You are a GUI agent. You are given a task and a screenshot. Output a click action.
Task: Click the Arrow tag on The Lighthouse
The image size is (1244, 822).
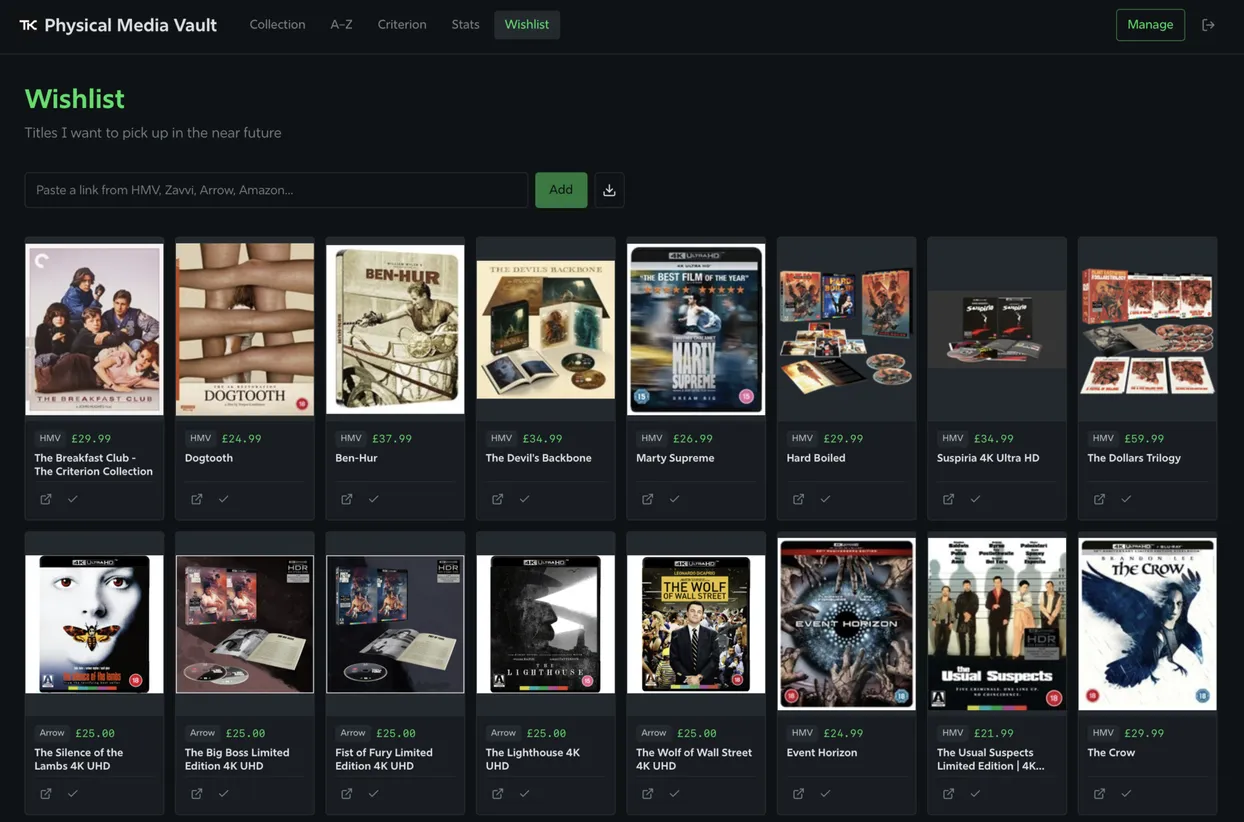click(503, 733)
